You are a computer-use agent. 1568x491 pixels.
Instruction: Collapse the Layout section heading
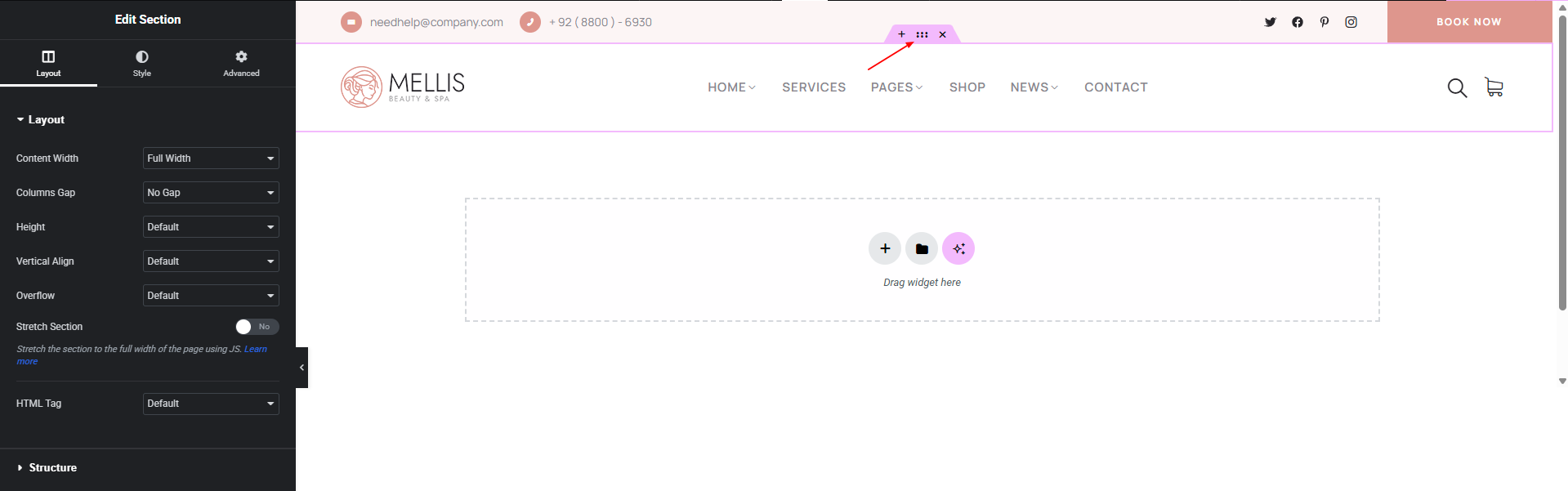[41, 119]
